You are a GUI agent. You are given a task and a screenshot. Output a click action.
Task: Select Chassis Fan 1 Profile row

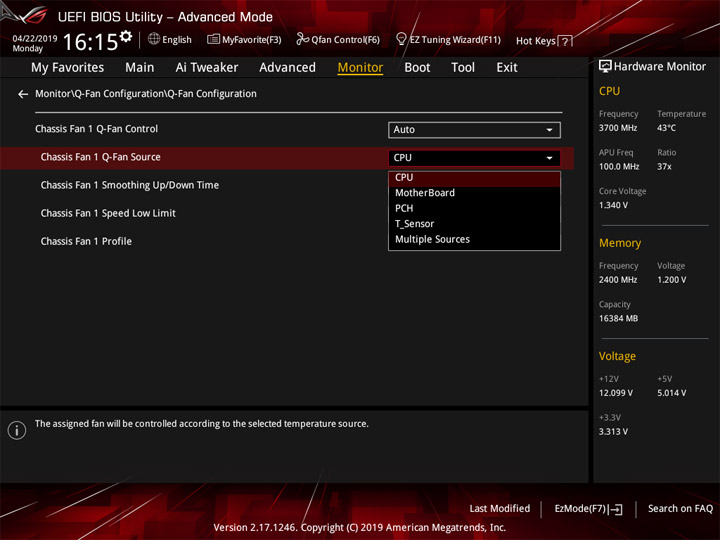[x=86, y=242]
